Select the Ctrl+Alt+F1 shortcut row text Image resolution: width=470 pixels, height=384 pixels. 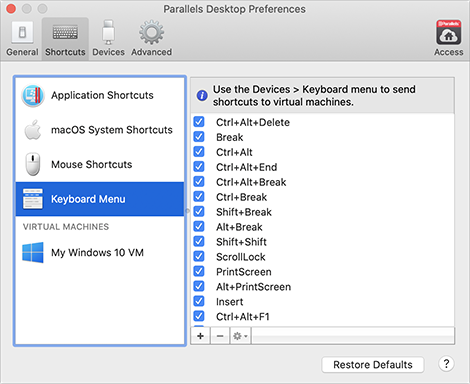(243, 317)
